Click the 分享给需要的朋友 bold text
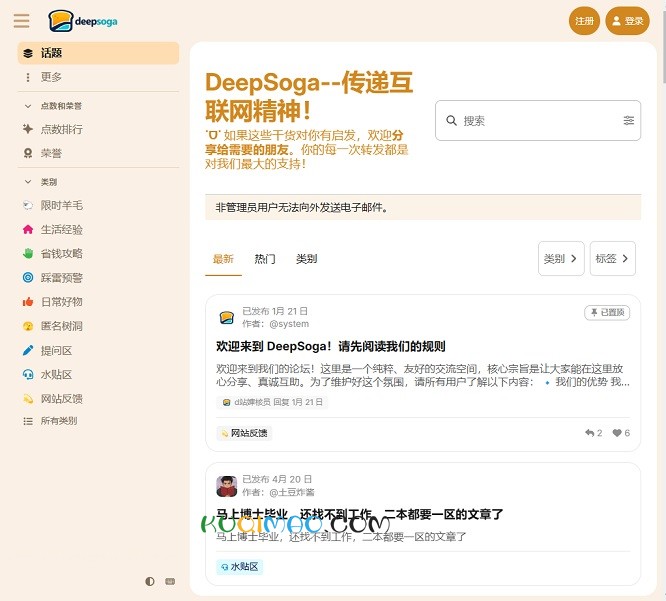The width and height of the screenshot is (666, 601). [x=304, y=143]
